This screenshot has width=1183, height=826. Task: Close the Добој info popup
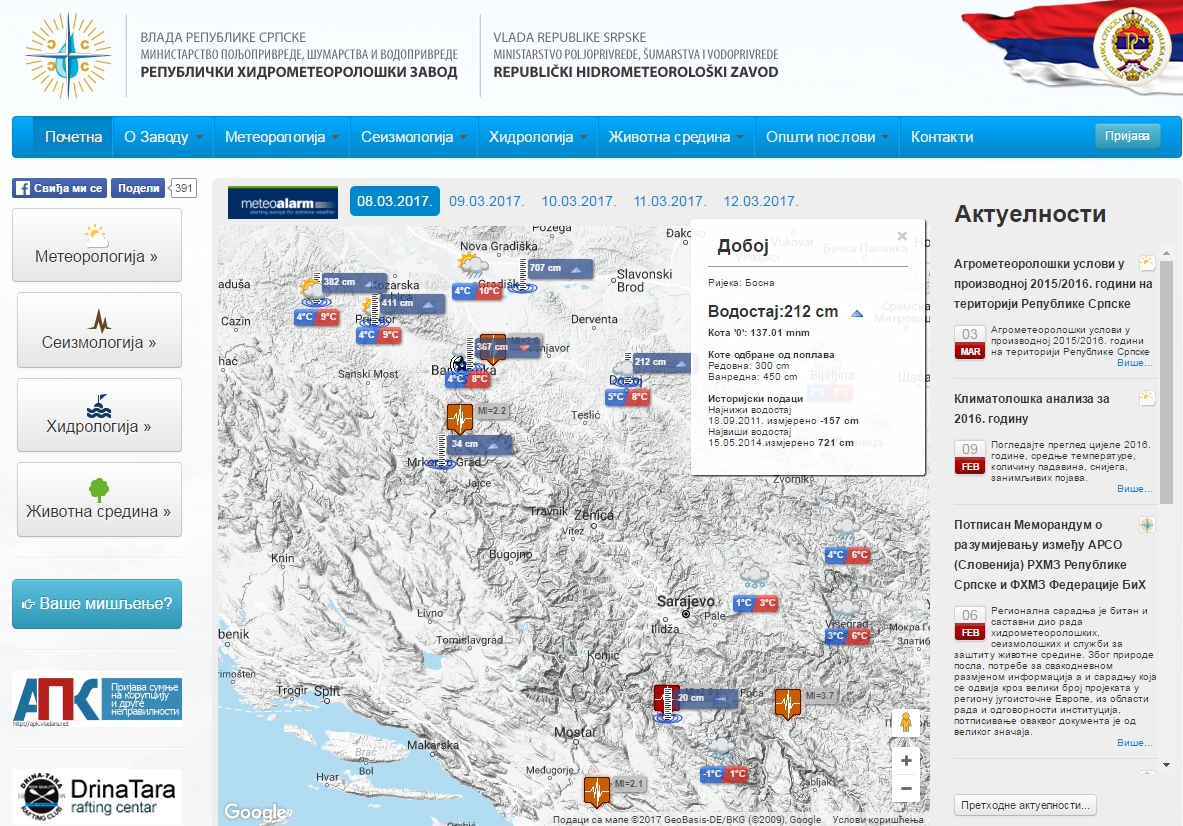click(902, 237)
